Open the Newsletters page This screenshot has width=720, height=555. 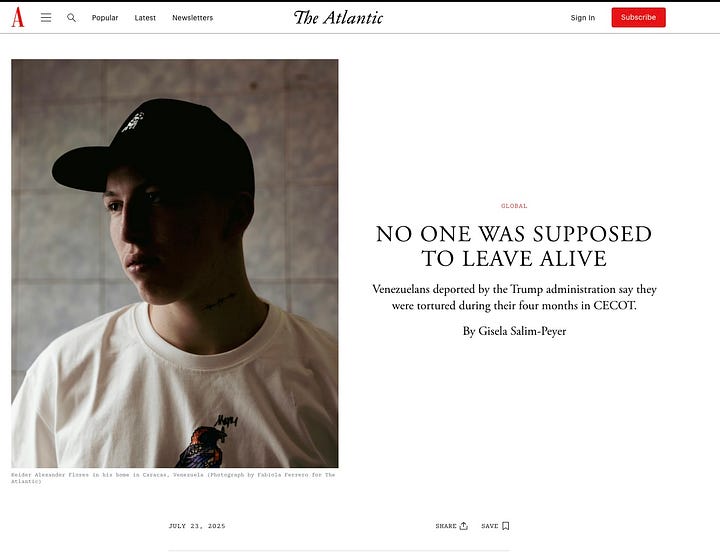tap(192, 17)
